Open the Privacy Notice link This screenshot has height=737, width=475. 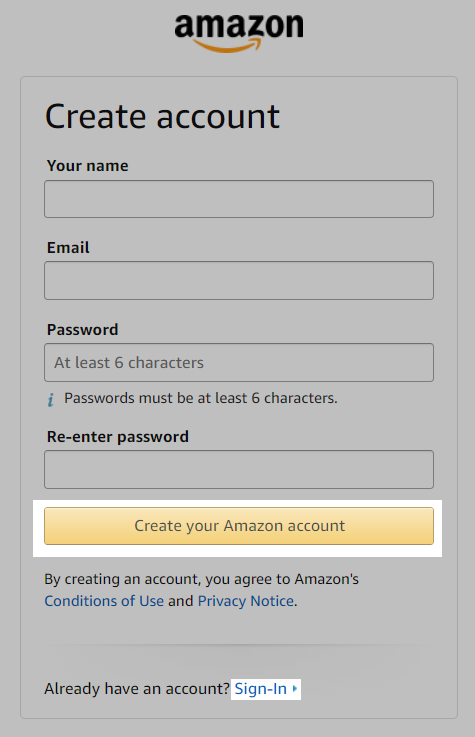pyautogui.click(x=246, y=601)
